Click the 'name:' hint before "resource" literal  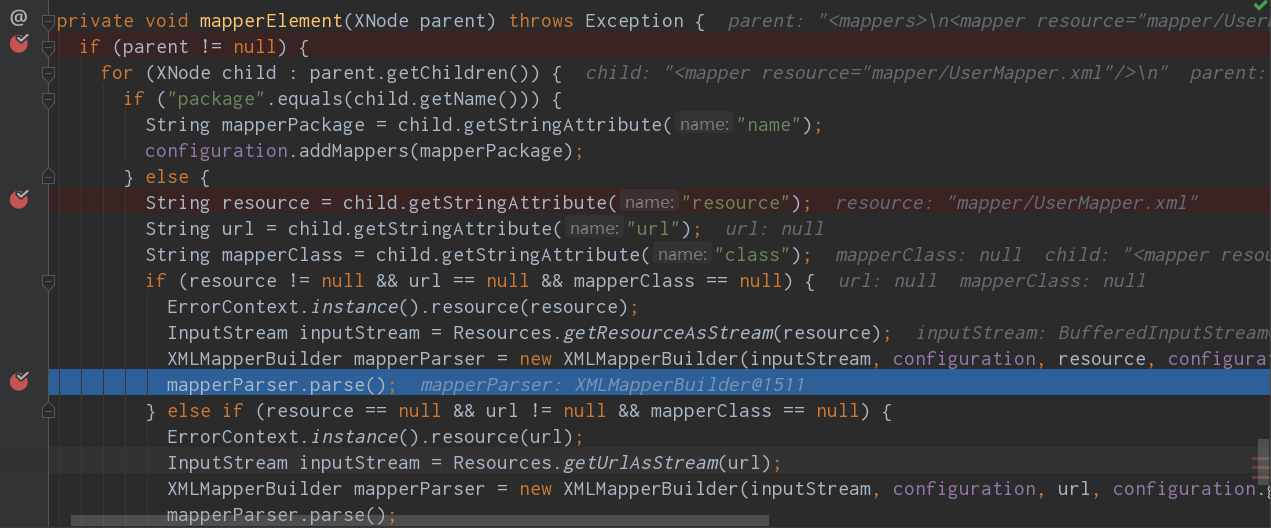coord(649,203)
